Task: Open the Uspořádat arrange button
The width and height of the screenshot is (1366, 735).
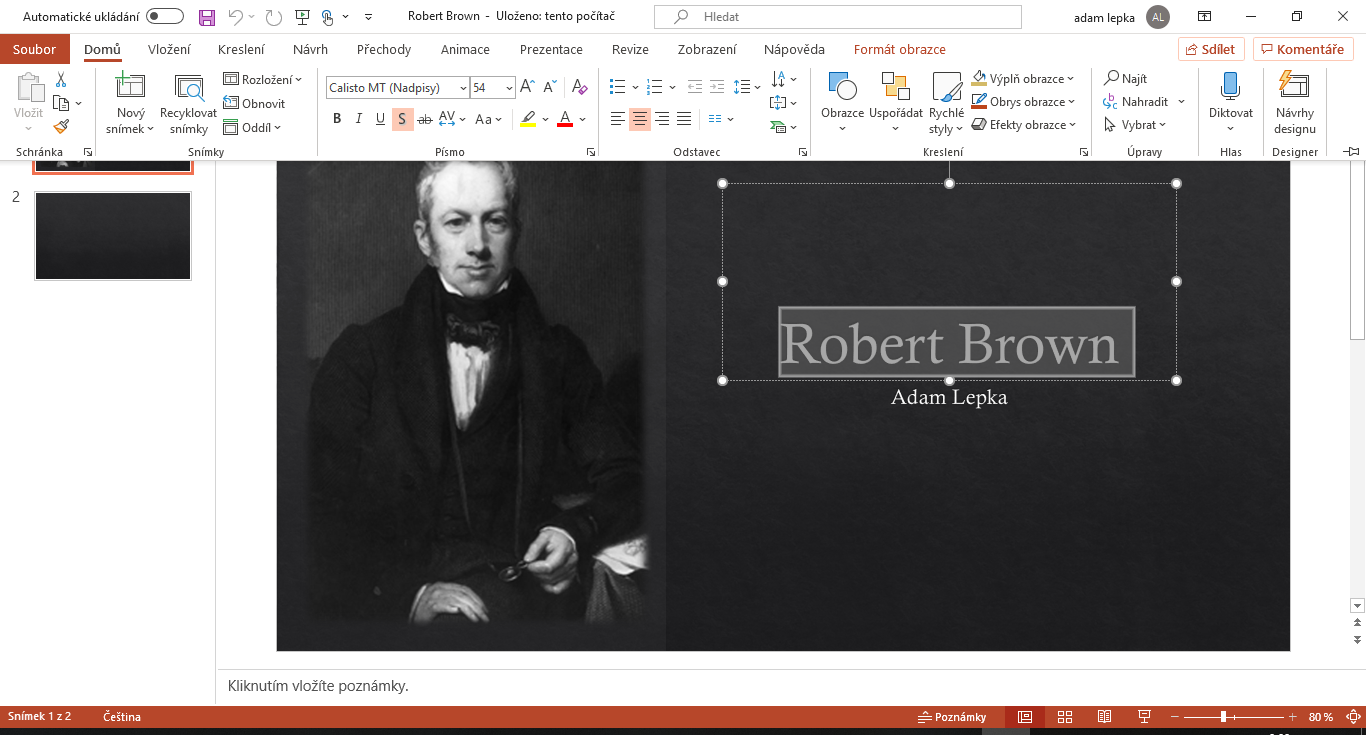Action: 895,104
